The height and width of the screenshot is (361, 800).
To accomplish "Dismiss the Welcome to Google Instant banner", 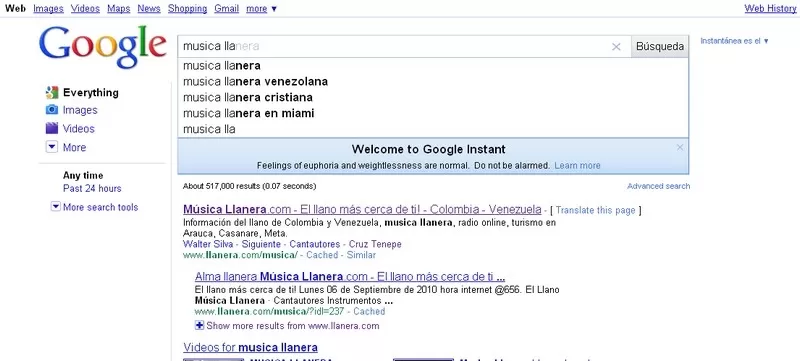I will pos(680,147).
